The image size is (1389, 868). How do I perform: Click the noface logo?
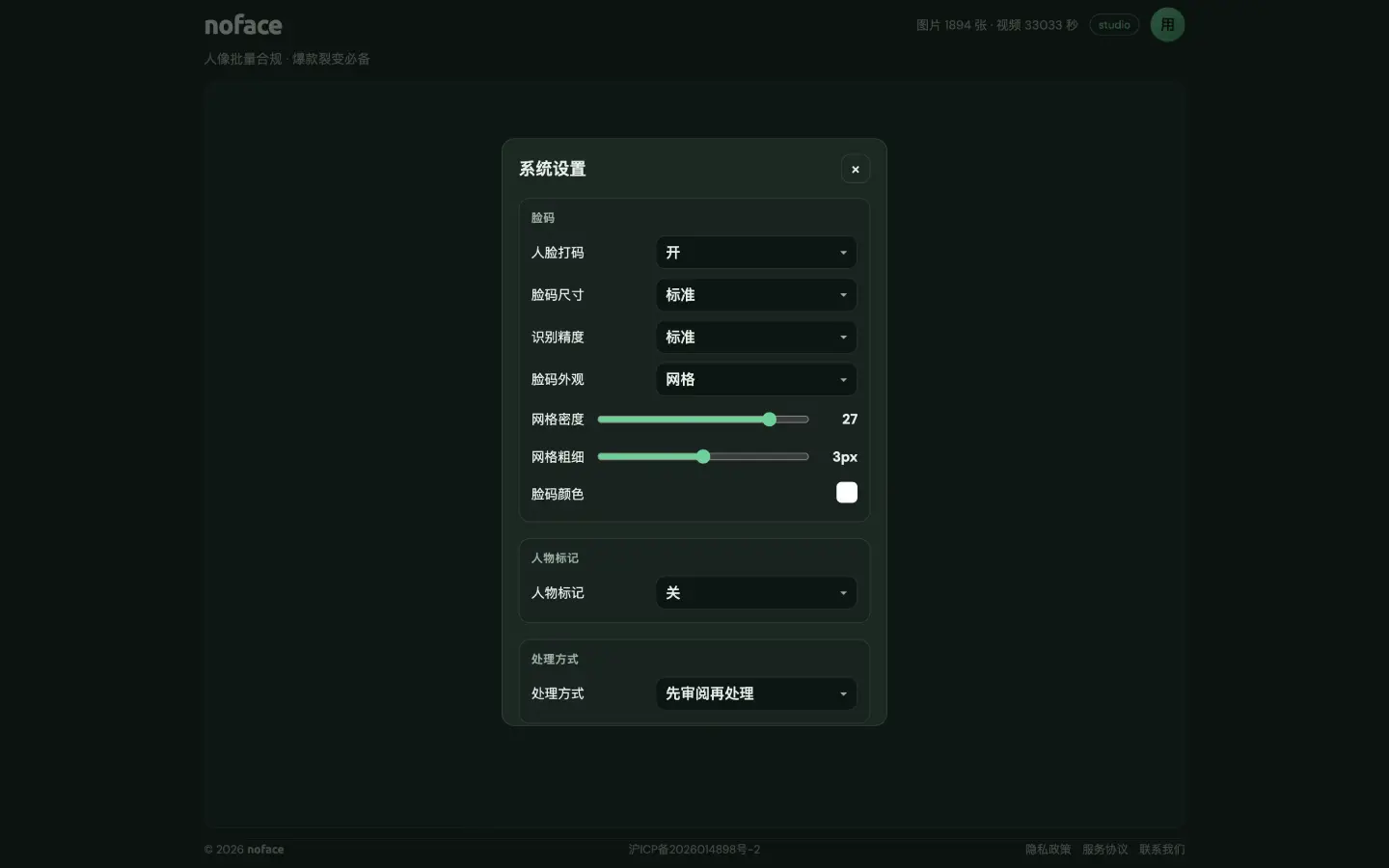pos(243,25)
